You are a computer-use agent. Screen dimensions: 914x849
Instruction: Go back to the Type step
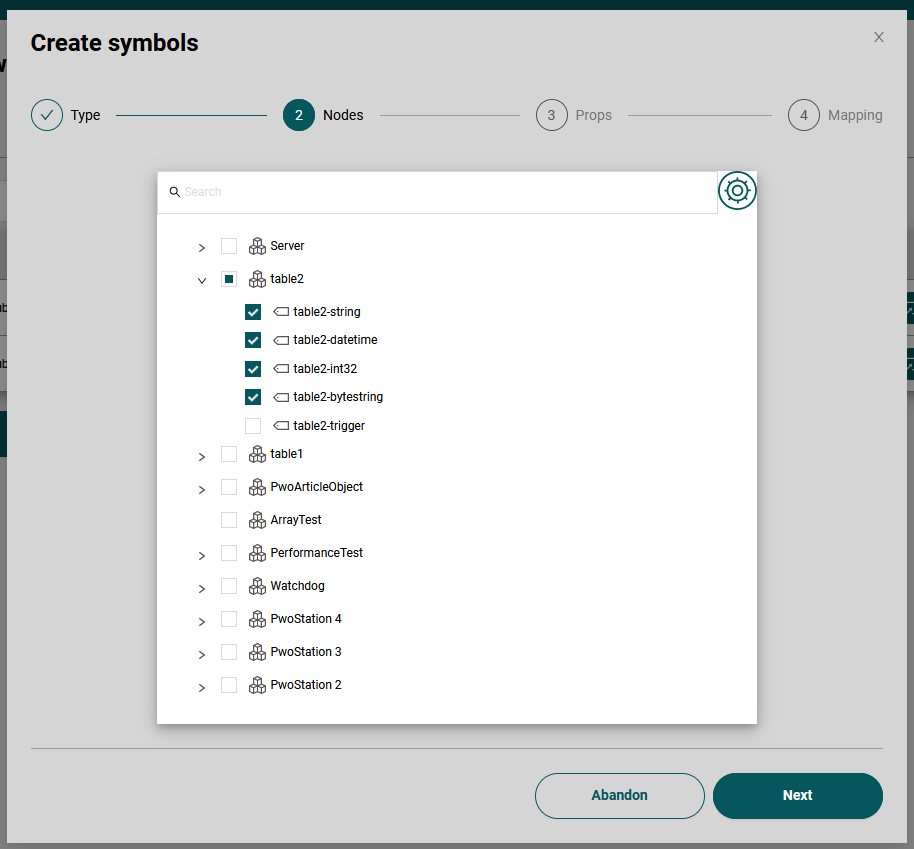click(47, 115)
